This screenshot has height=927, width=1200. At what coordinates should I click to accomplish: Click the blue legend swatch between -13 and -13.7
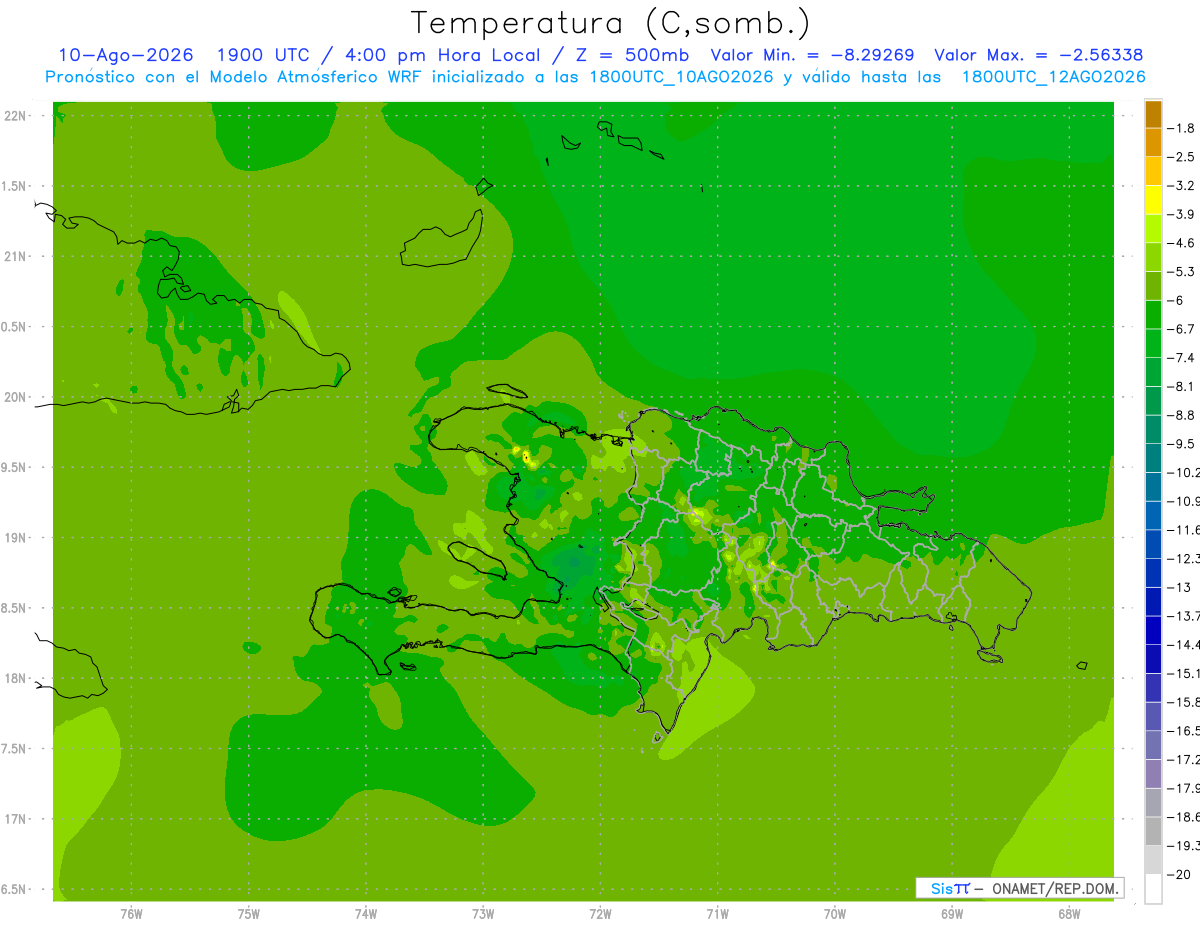(1153, 601)
